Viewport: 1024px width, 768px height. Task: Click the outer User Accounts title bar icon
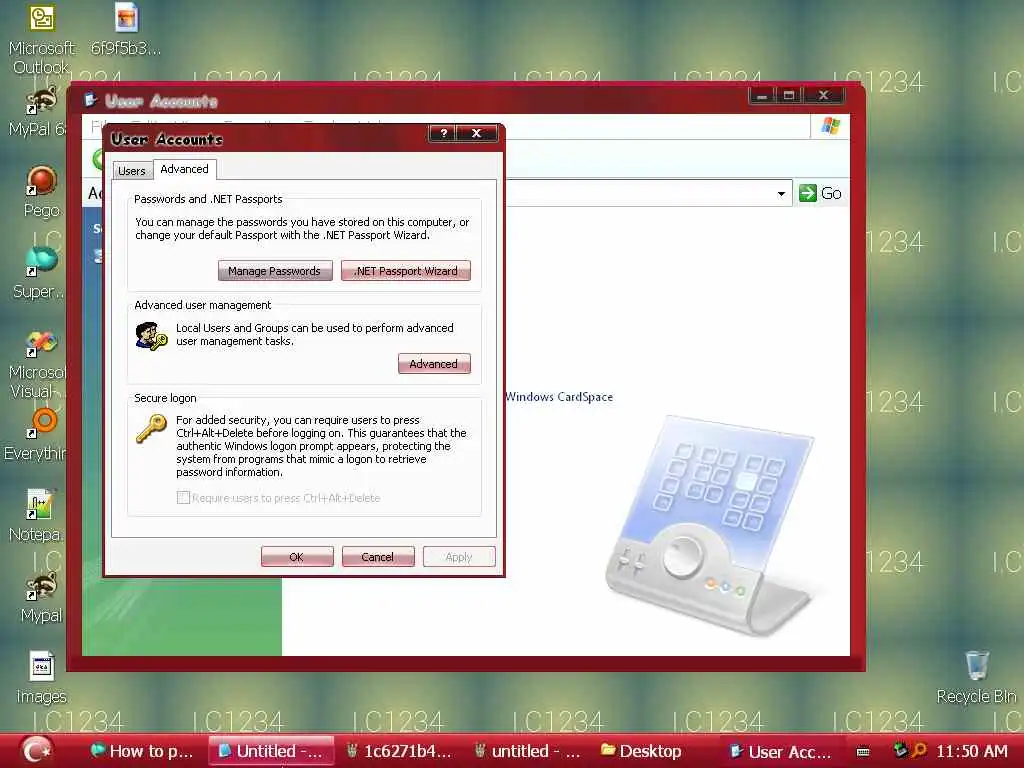91,100
